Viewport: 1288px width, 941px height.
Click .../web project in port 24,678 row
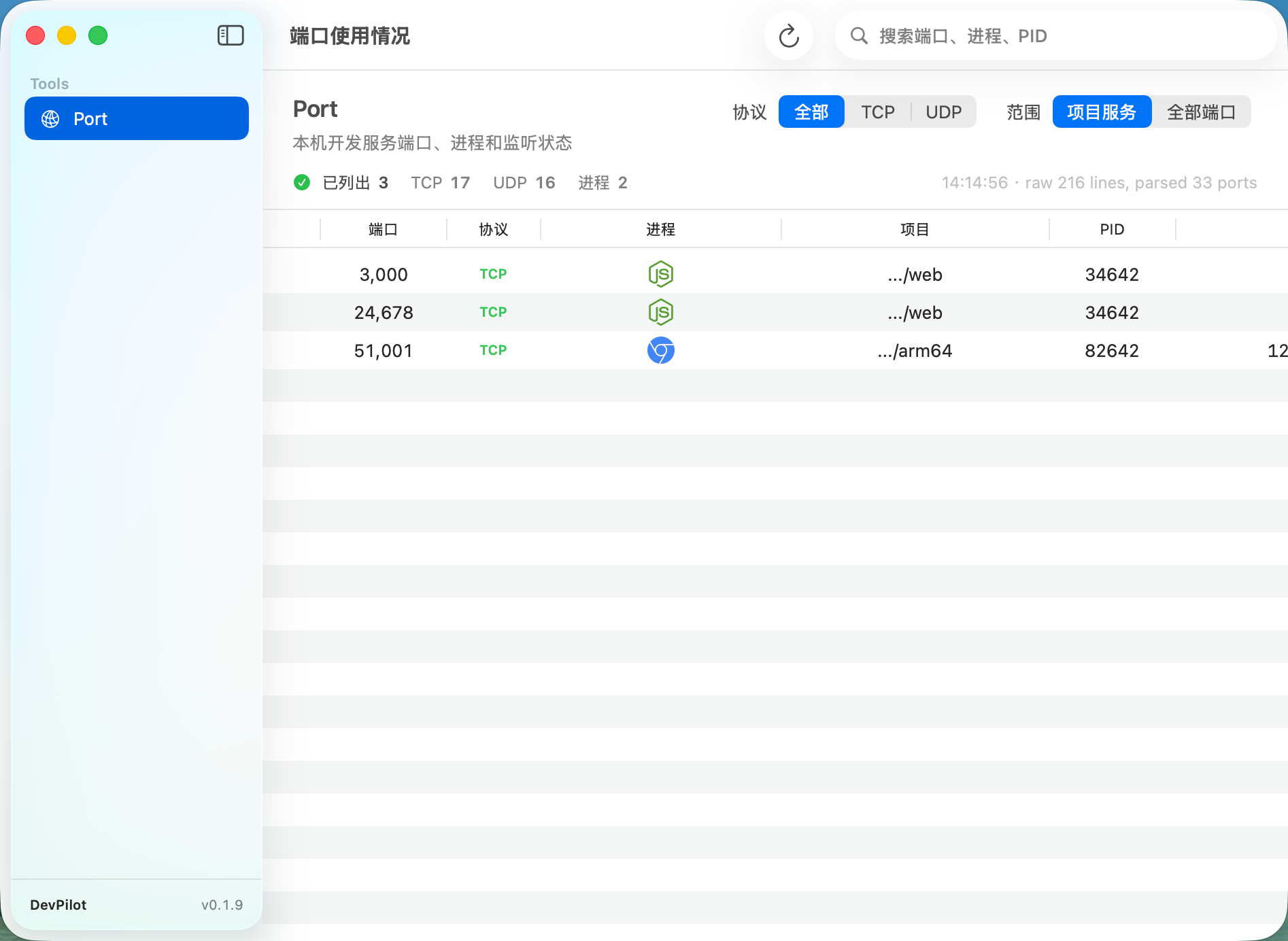click(x=915, y=312)
